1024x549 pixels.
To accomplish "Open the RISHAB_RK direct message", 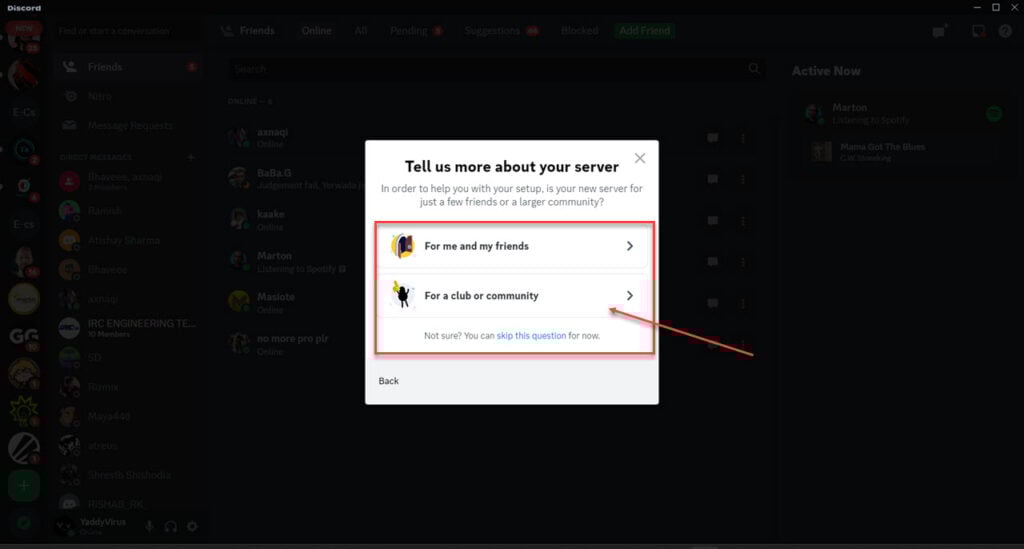I will coord(128,504).
